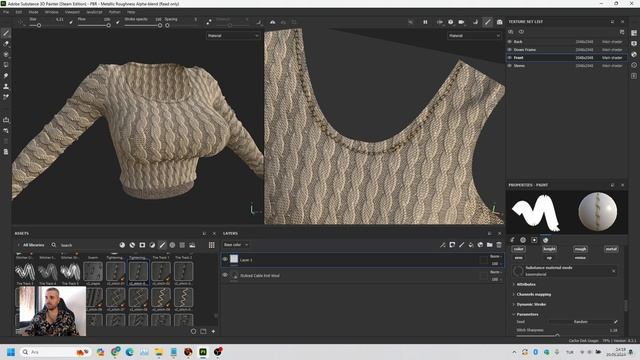The width and height of the screenshot is (640, 360).
Task: Add a fill layer via Layers bucket icon
Action: click(471, 245)
